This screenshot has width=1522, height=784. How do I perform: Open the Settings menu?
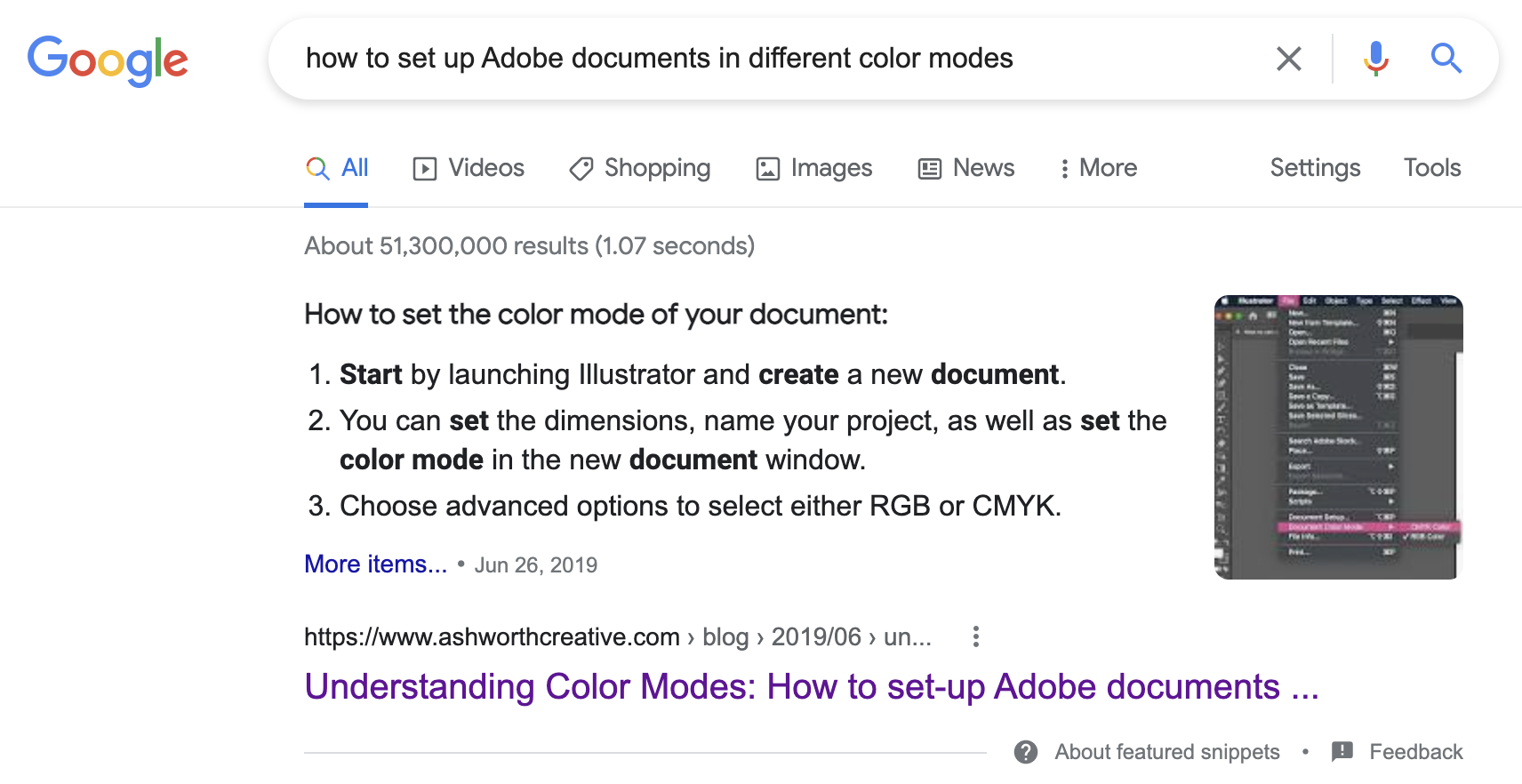tap(1315, 168)
